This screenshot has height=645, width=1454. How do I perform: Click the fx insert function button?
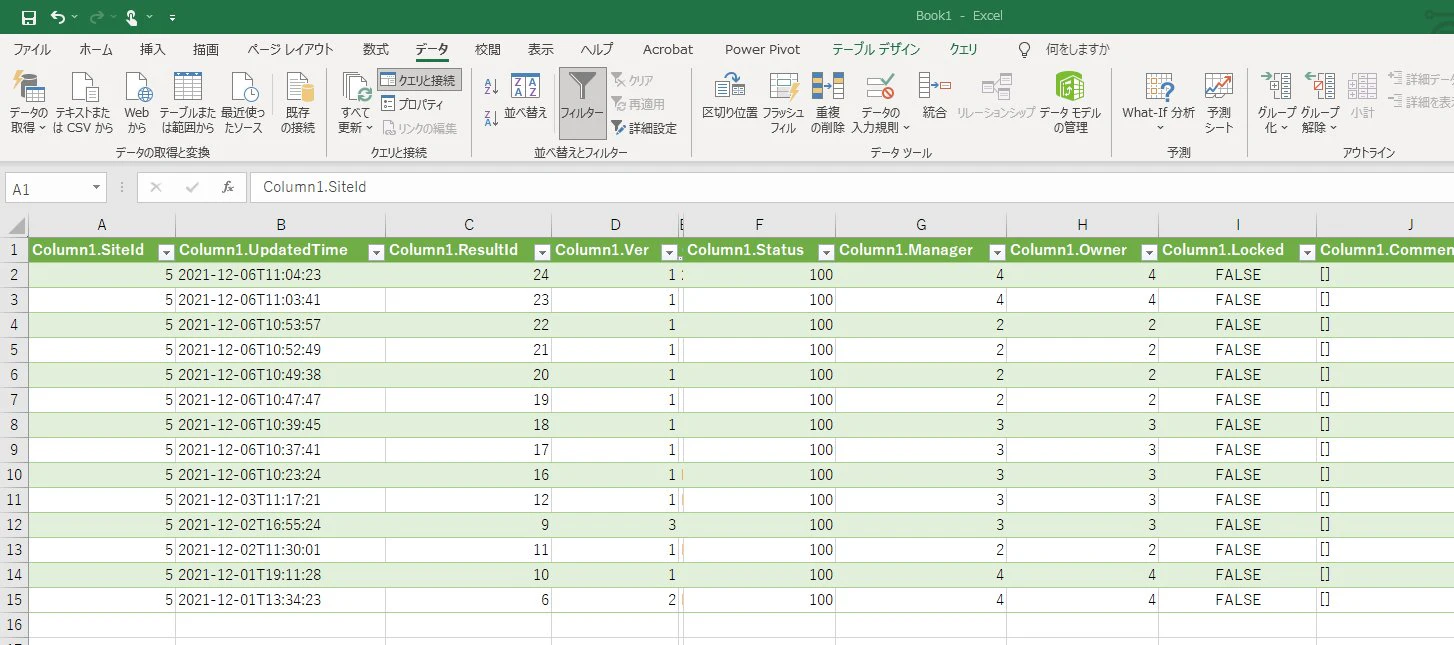pyautogui.click(x=228, y=187)
